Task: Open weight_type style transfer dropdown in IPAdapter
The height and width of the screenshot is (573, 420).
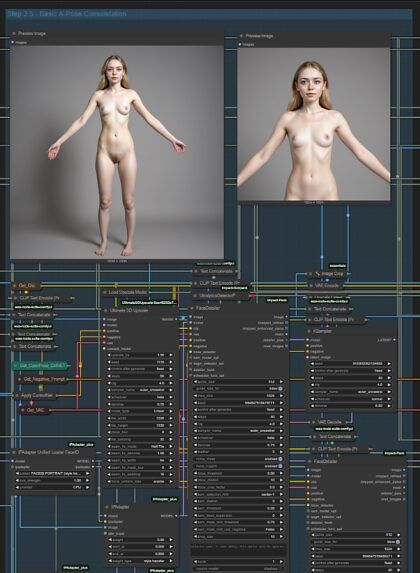Action: 140,561
